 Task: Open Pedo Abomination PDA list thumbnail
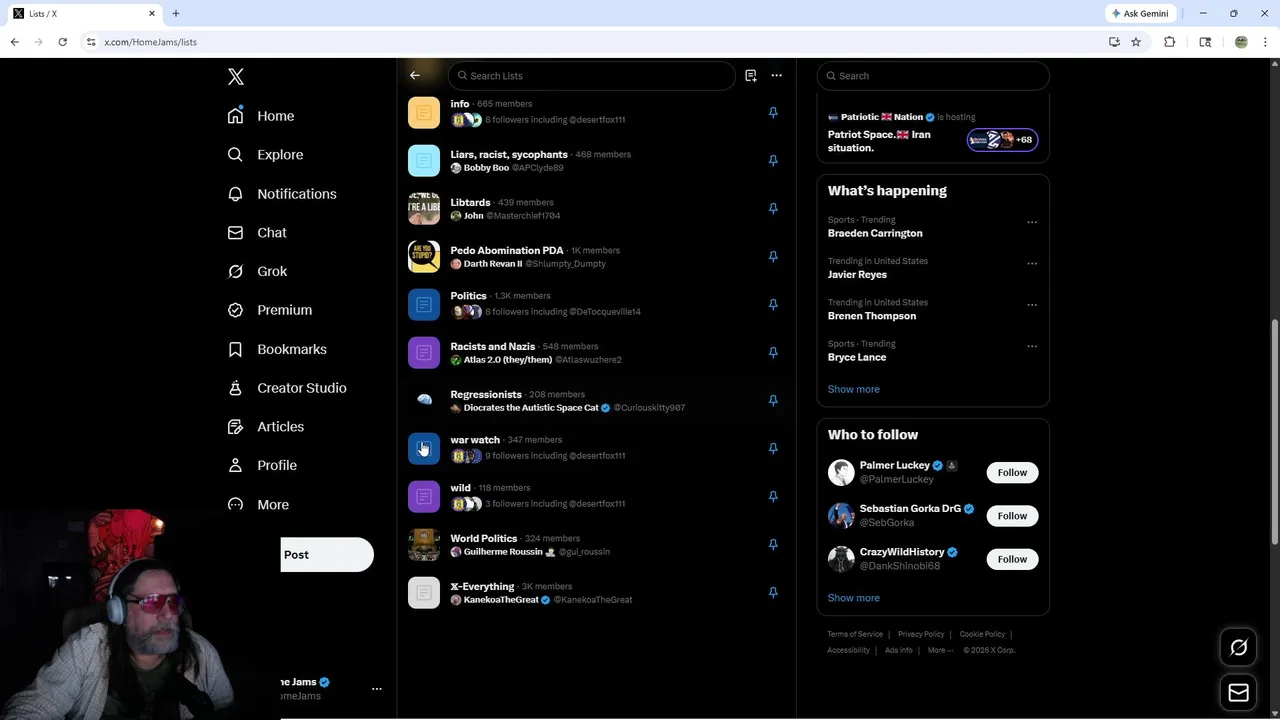pyautogui.click(x=424, y=256)
